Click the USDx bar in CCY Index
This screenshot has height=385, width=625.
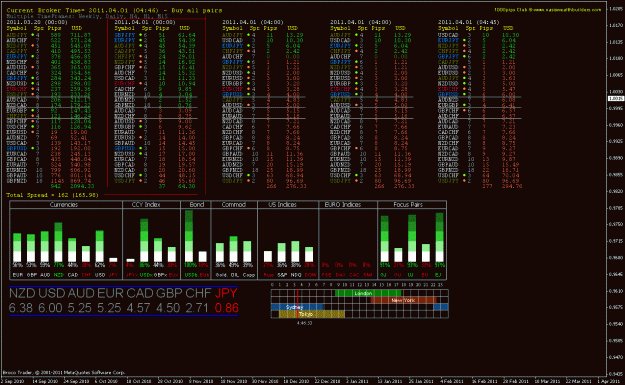click(144, 240)
